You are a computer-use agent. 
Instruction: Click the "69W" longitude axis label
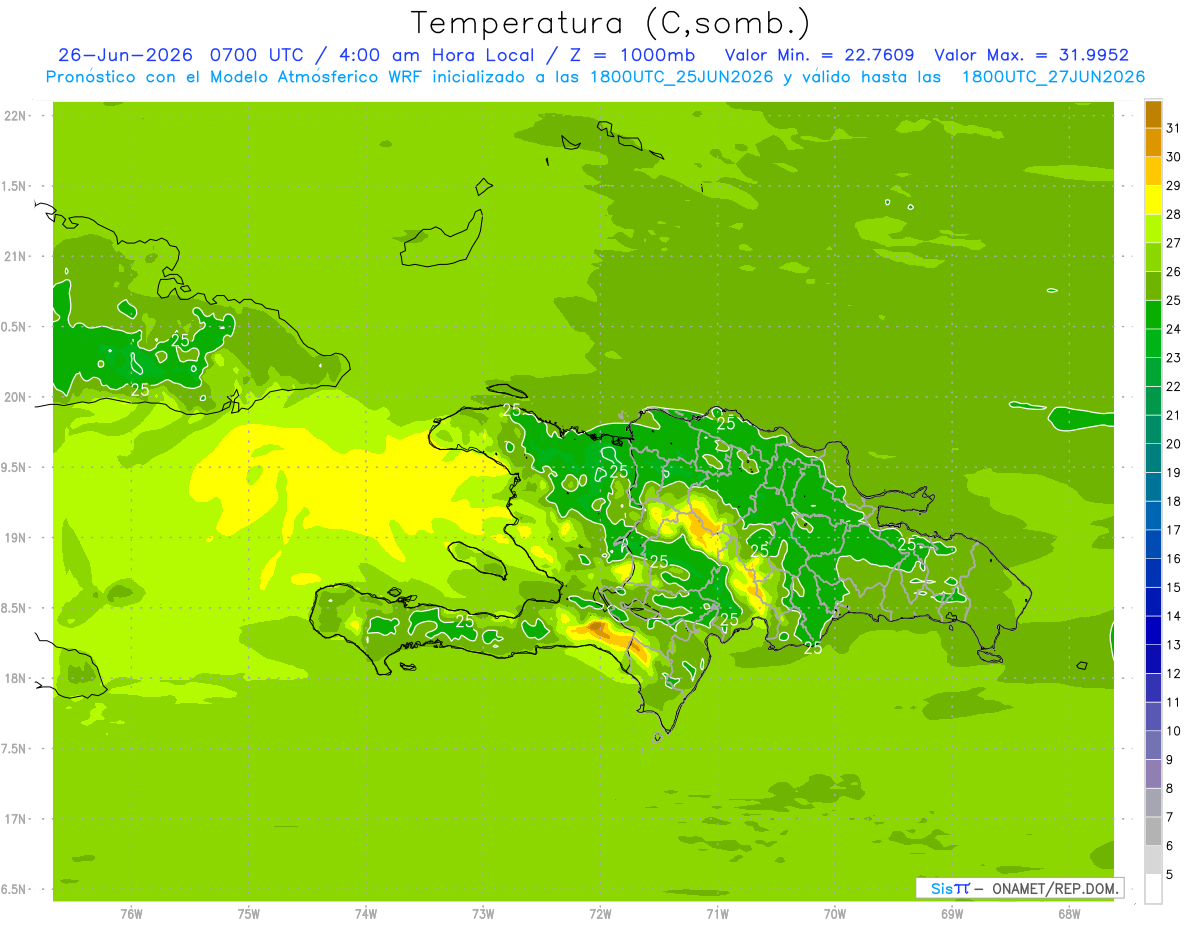(x=951, y=914)
